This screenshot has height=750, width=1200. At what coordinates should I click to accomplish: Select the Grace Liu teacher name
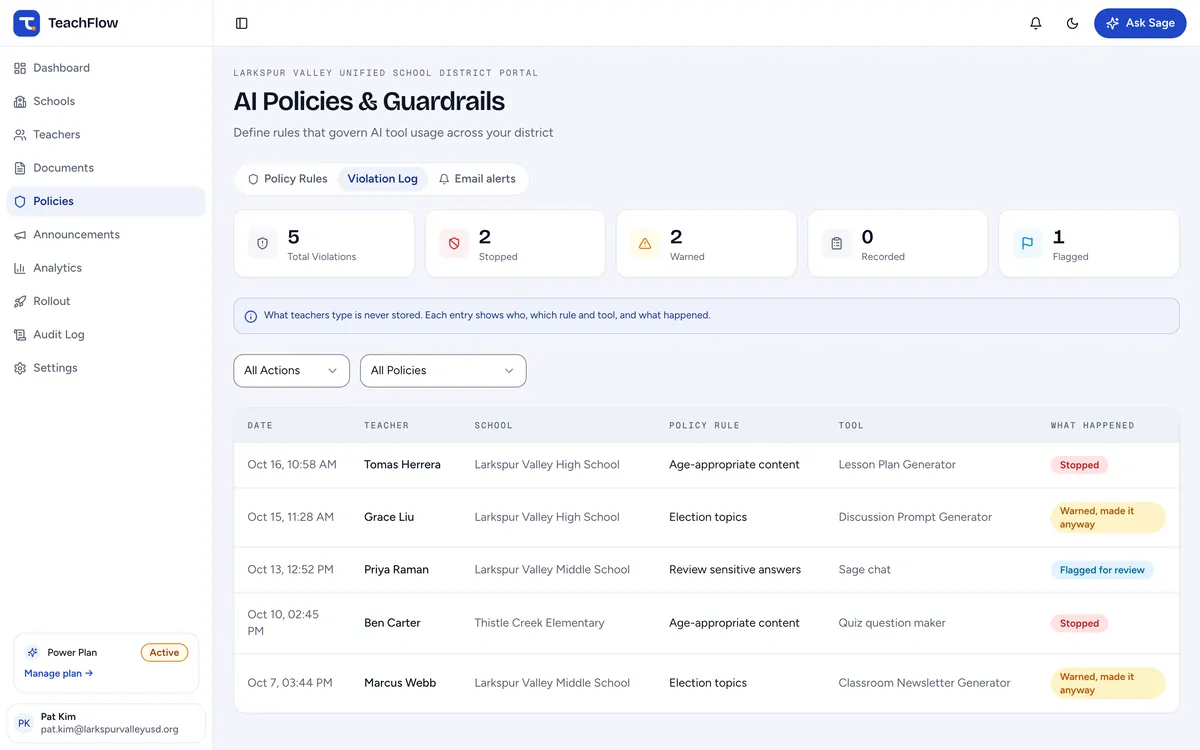point(389,517)
